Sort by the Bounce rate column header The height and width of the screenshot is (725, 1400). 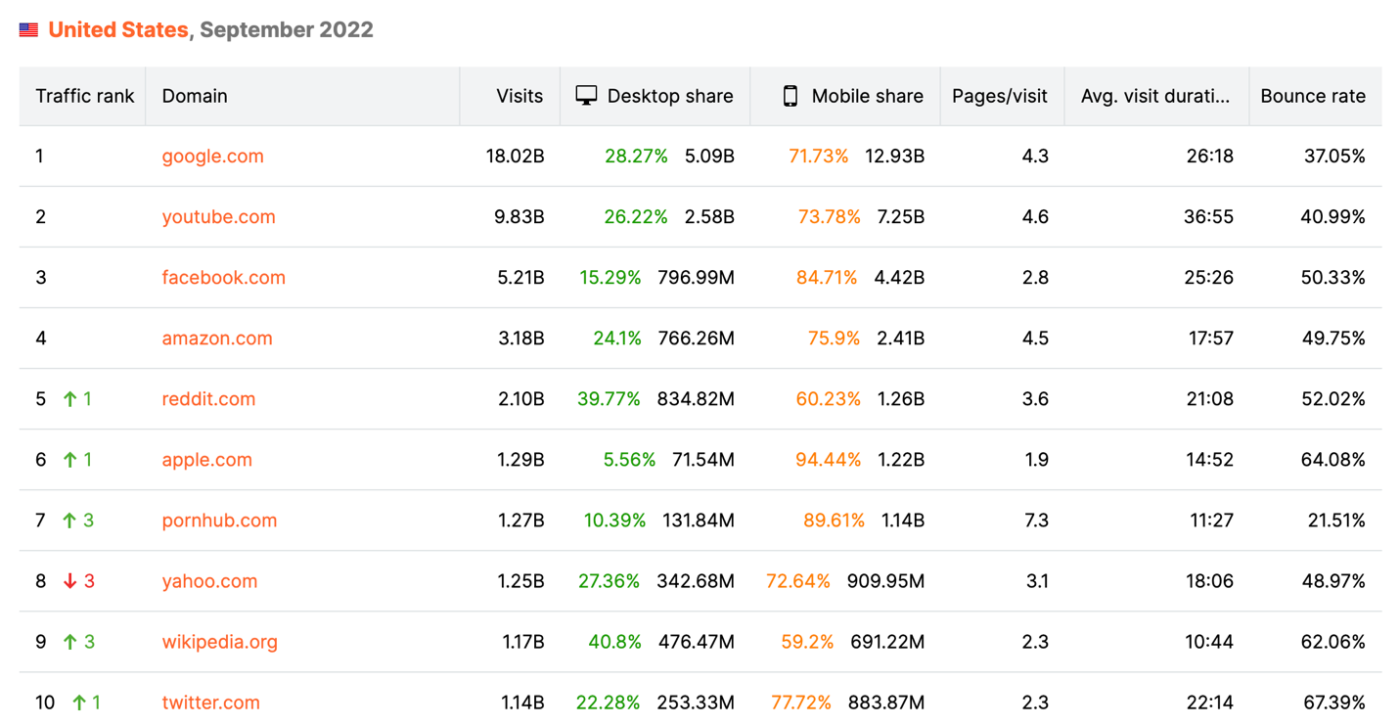(1312, 96)
